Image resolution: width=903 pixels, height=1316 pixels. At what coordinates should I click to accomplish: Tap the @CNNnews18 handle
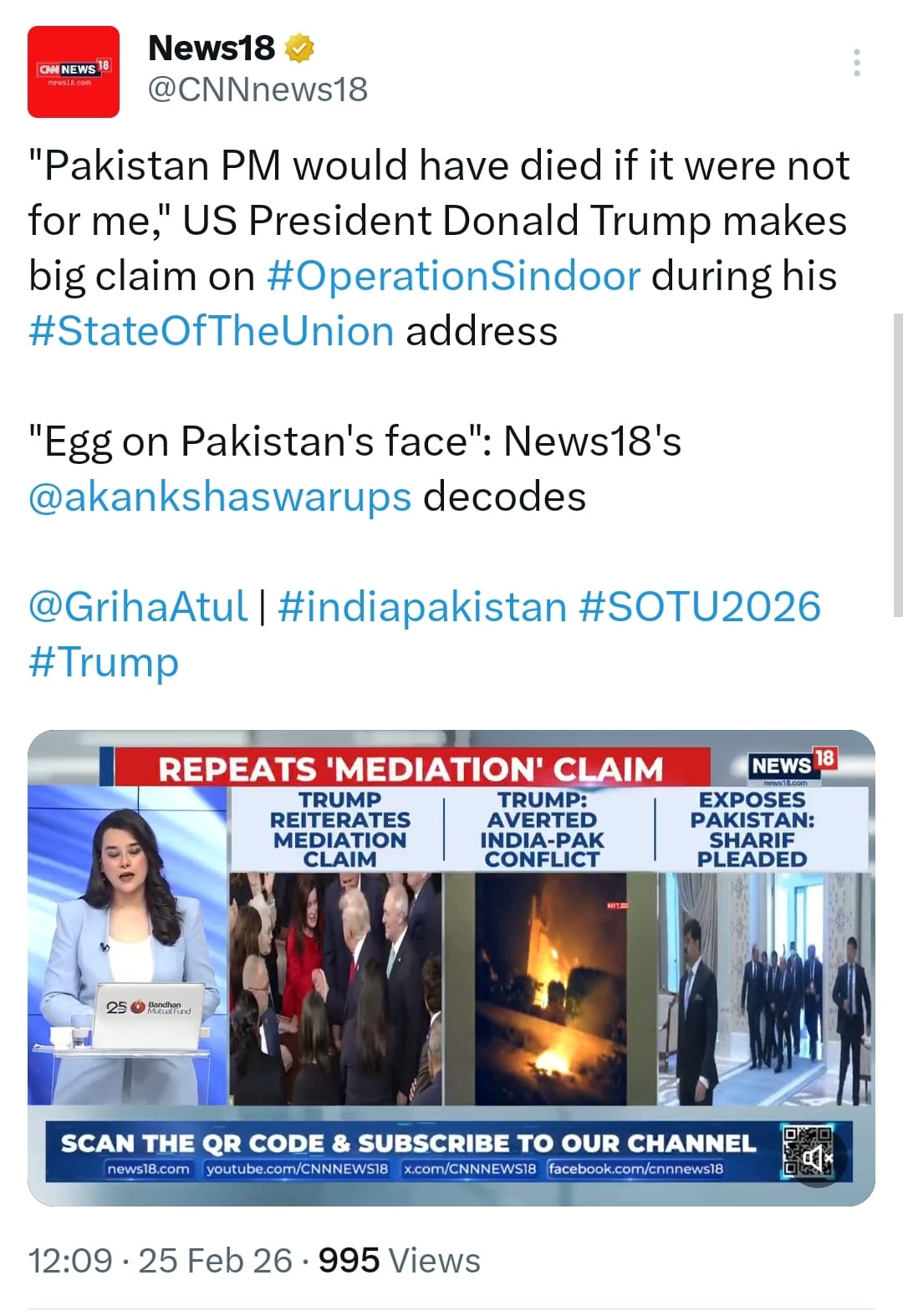pyautogui.click(x=258, y=89)
